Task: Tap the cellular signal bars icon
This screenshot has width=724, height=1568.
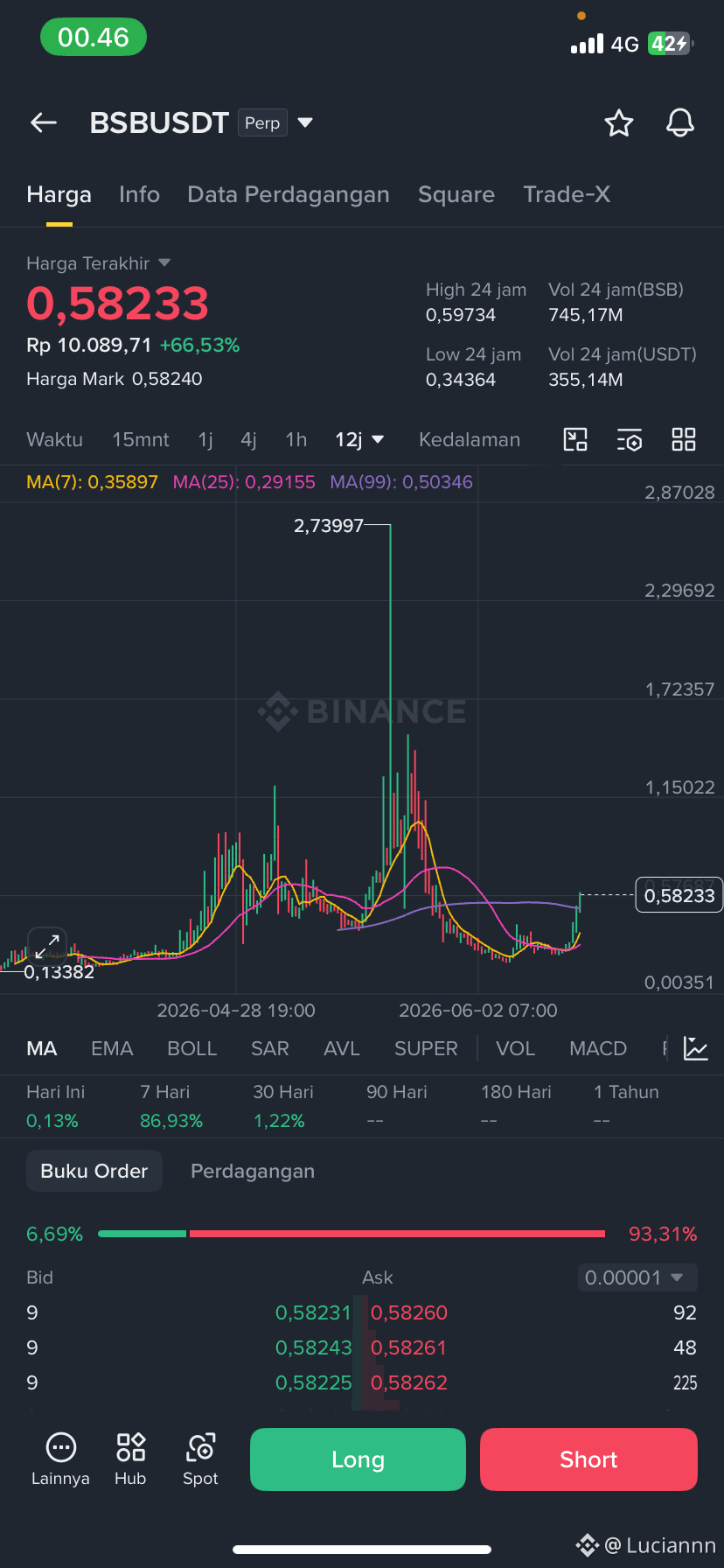Action: click(x=587, y=44)
